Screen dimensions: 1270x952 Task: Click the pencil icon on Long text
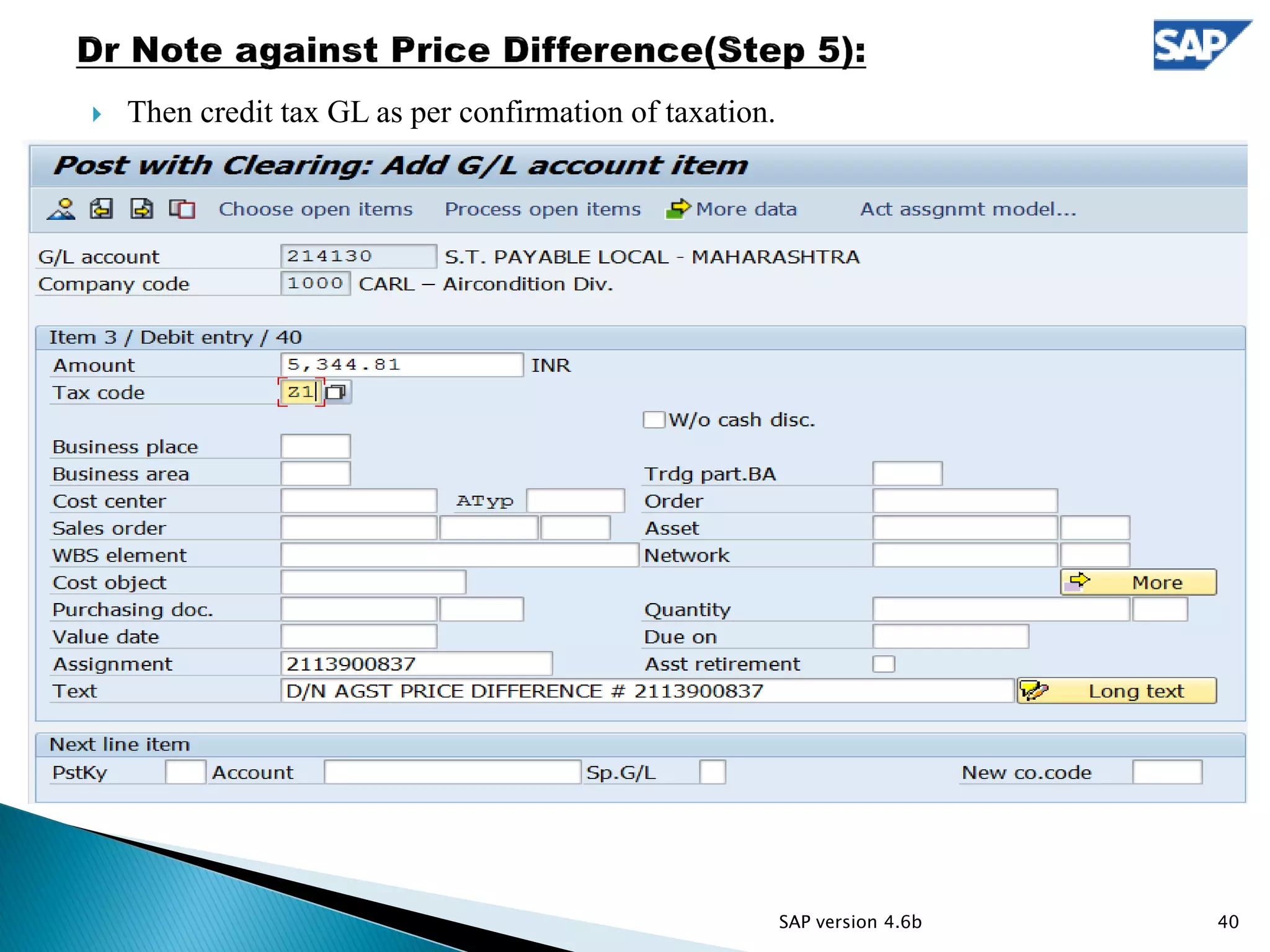coord(1034,690)
